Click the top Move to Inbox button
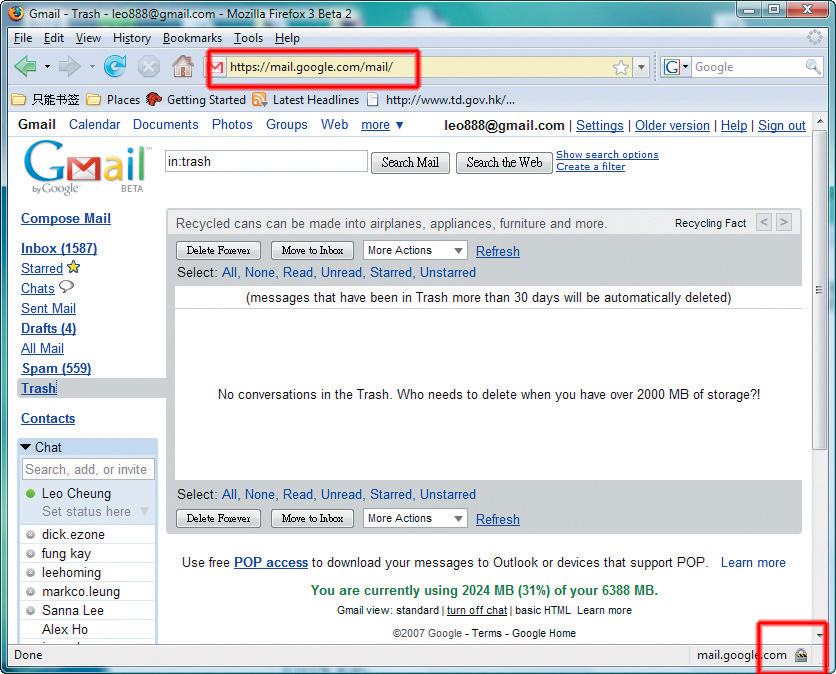 click(x=312, y=250)
